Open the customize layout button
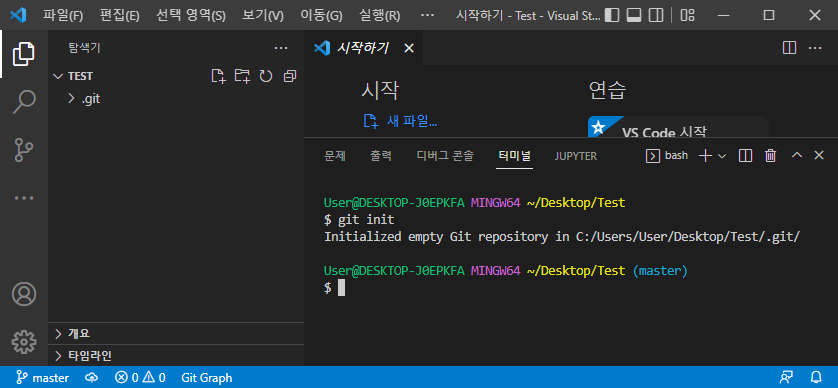This screenshot has height=388, width=838. point(687,15)
